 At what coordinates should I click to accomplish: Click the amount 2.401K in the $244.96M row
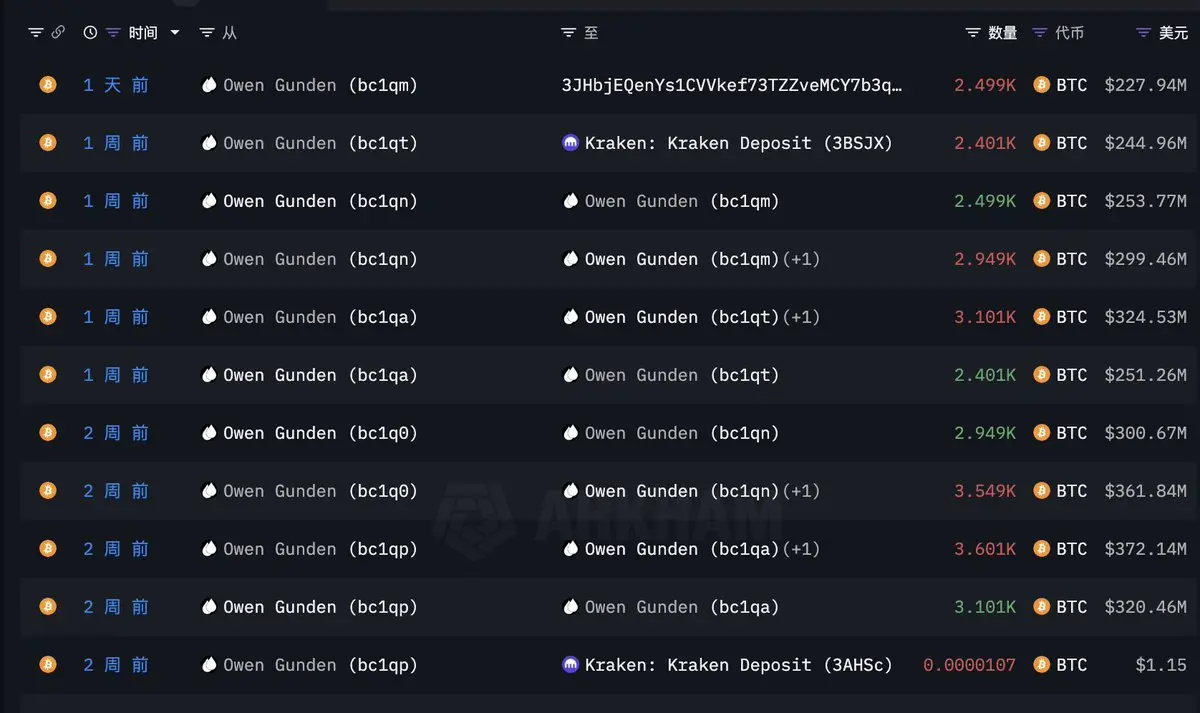985,143
